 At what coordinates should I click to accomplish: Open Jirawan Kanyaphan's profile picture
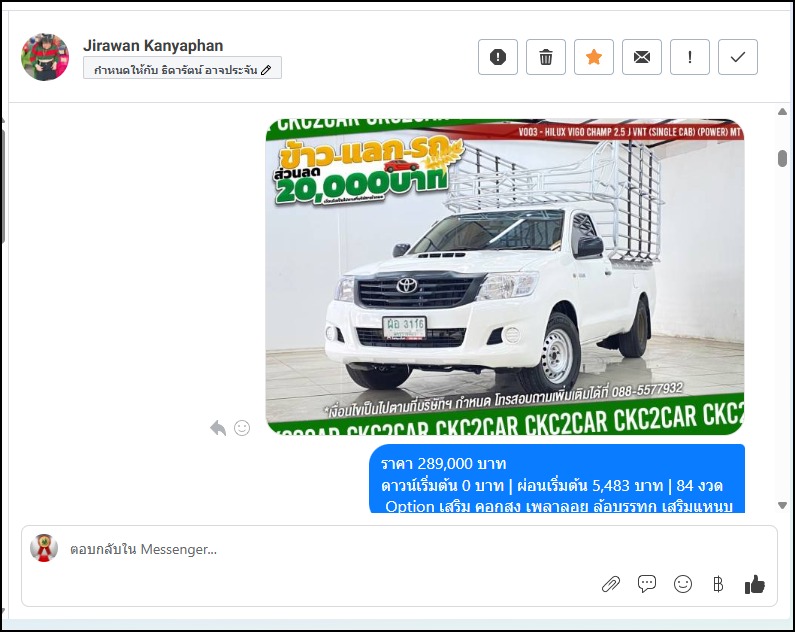point(45,57)
